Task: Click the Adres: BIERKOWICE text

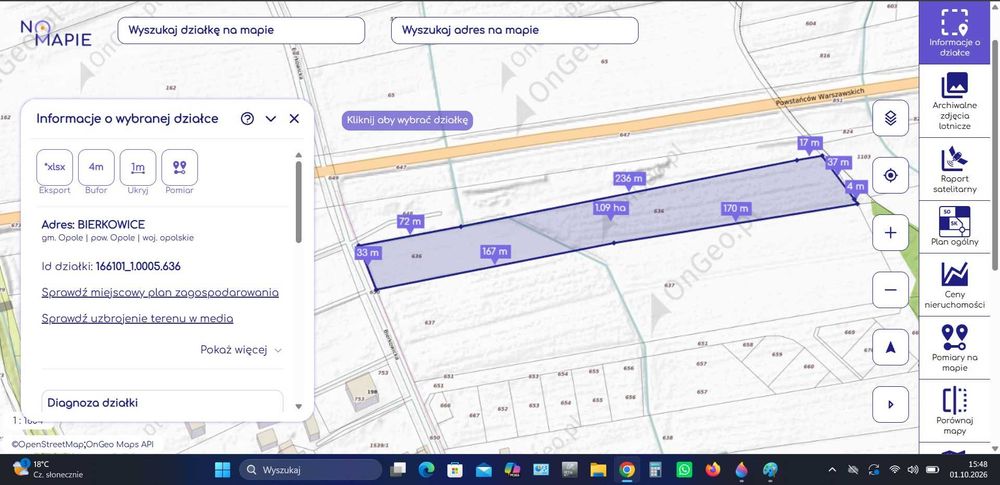Action: [93, 225]
